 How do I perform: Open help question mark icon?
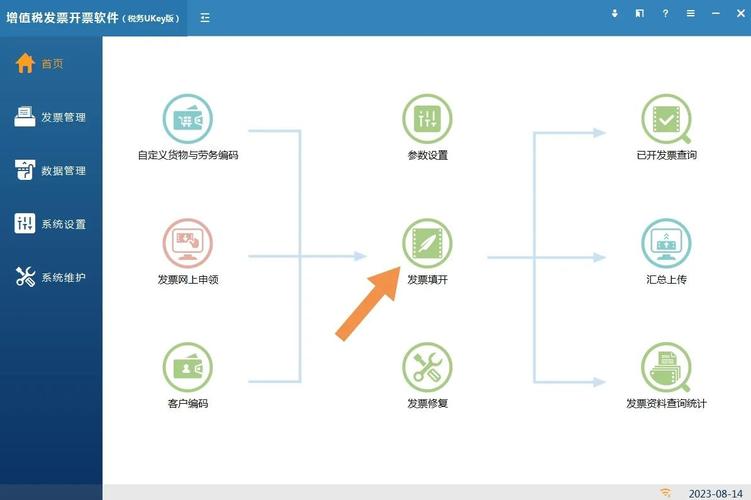tap(665, 13)
